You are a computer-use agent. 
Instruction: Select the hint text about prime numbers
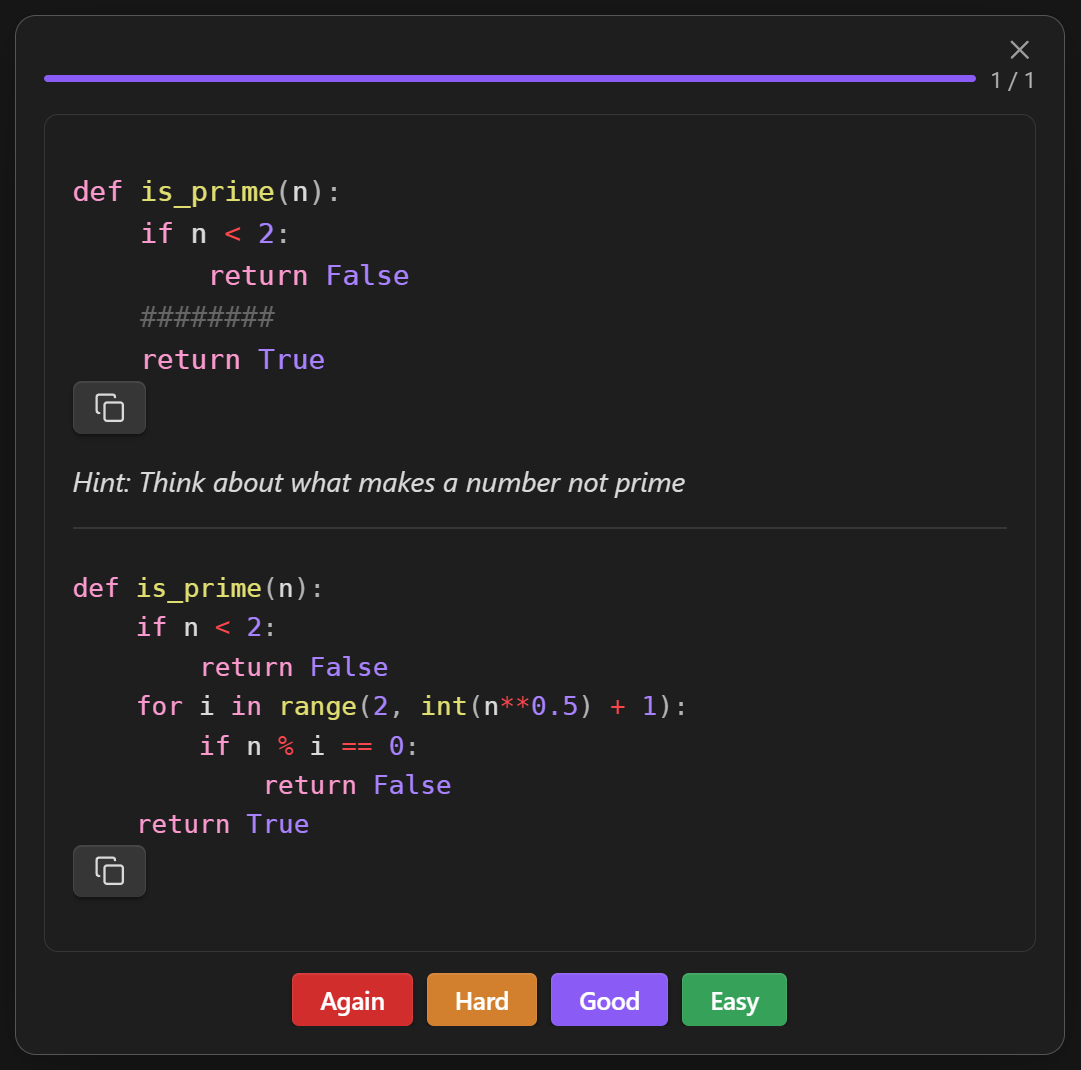click(x=378, y=482)
